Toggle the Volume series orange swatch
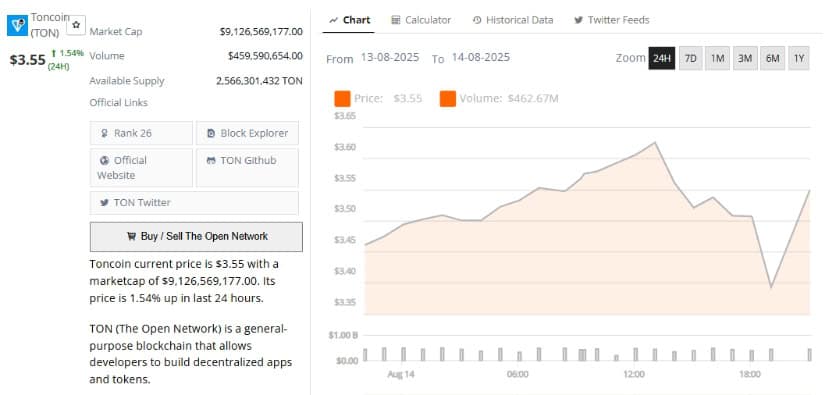This screenshot has width=825, height=395. pos(448,98)
